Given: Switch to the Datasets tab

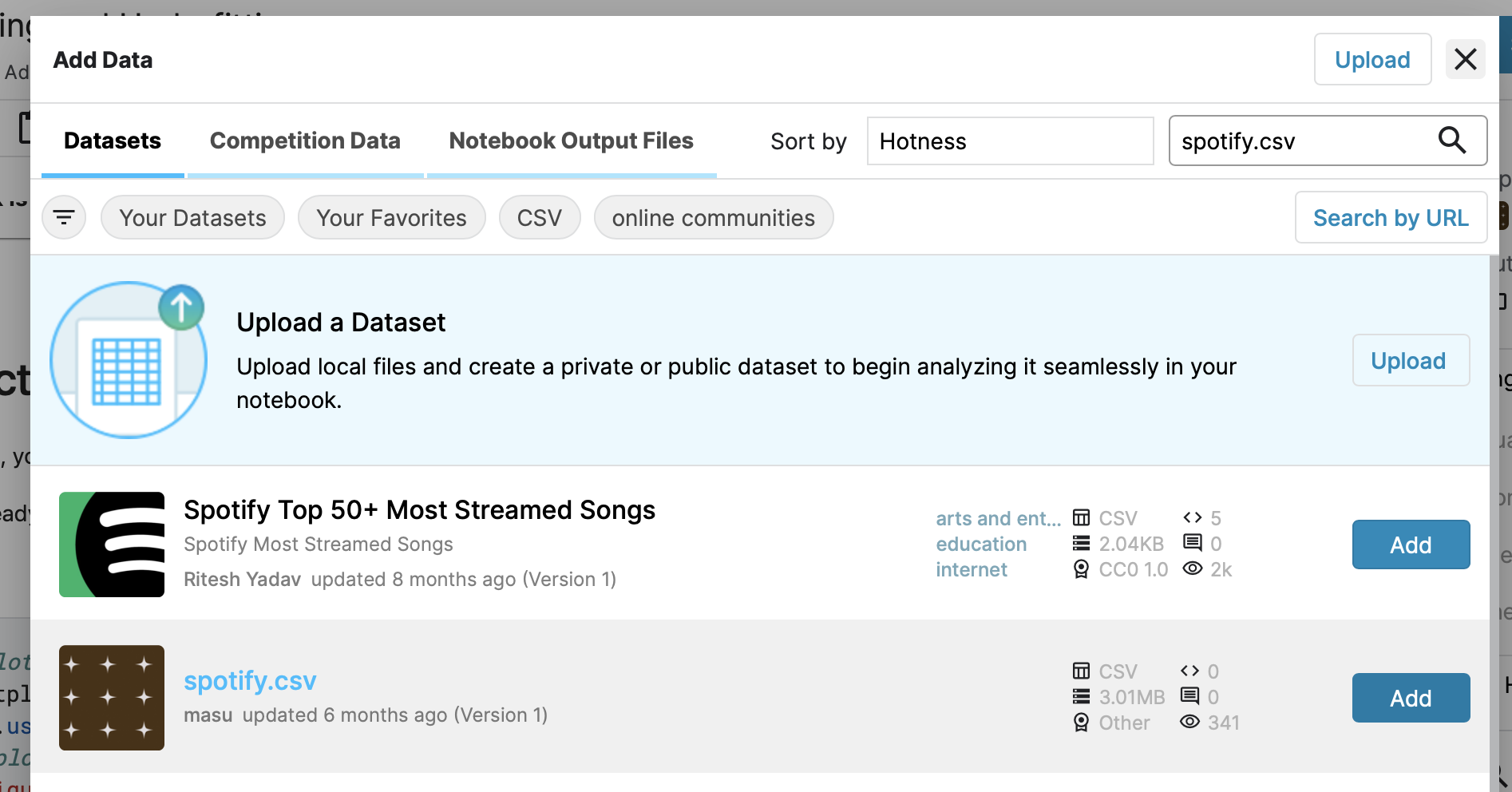Looking at the screenshot, I should pyautogui.click(x=113, y=141).
